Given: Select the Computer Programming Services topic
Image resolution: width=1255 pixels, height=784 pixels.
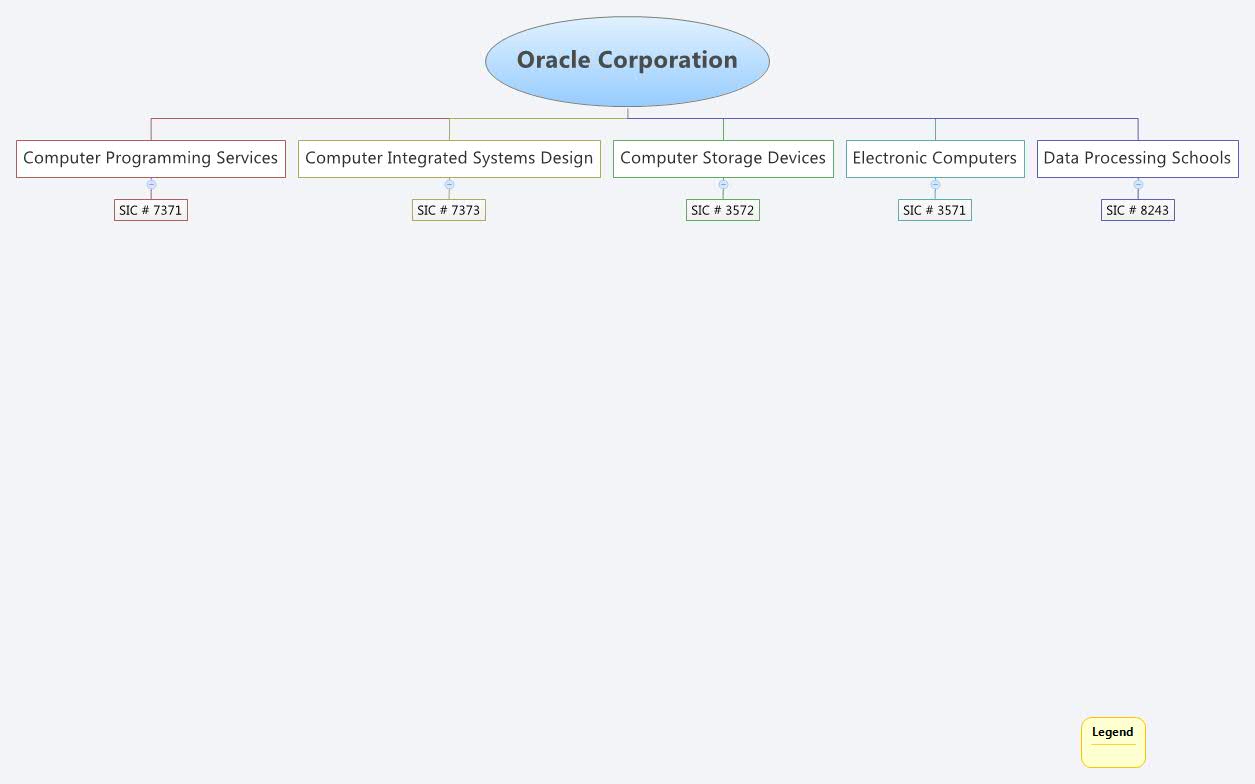Looking at the screenshot, I should pyautogui.click(x=151, y=158).
